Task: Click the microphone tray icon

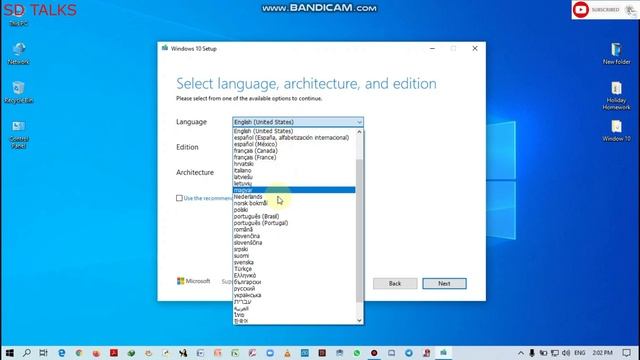Action: click(x=532, y=353)
